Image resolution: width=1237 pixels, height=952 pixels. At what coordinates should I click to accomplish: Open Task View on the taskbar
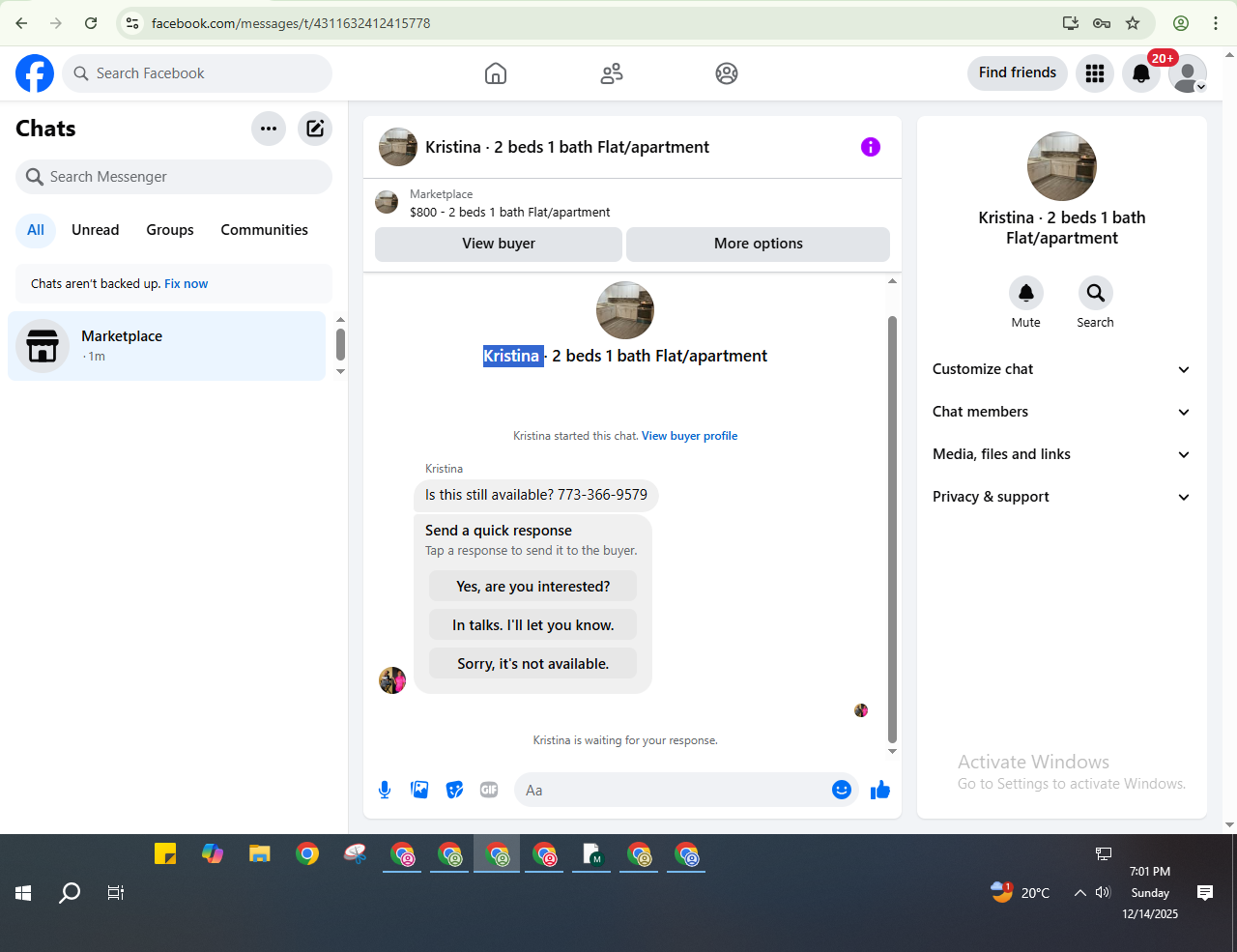pos(116,893)
